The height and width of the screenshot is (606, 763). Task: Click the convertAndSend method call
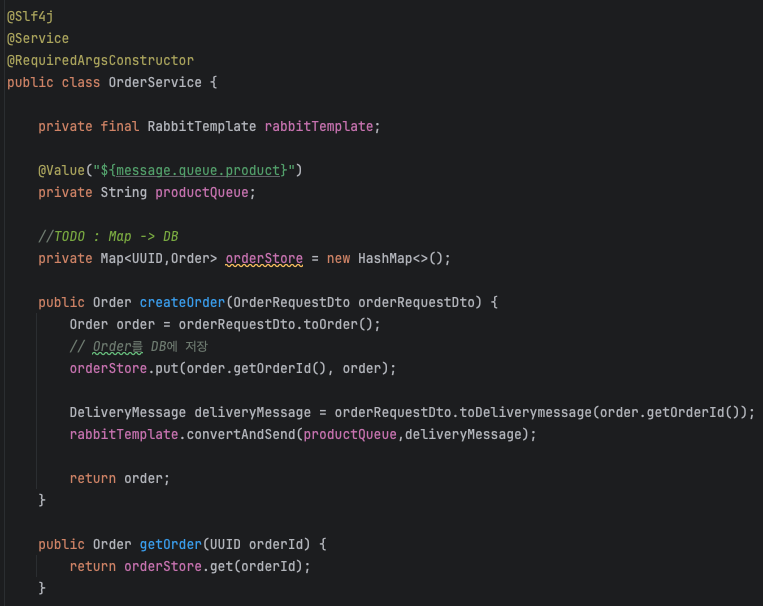click(x=241, y=434)
